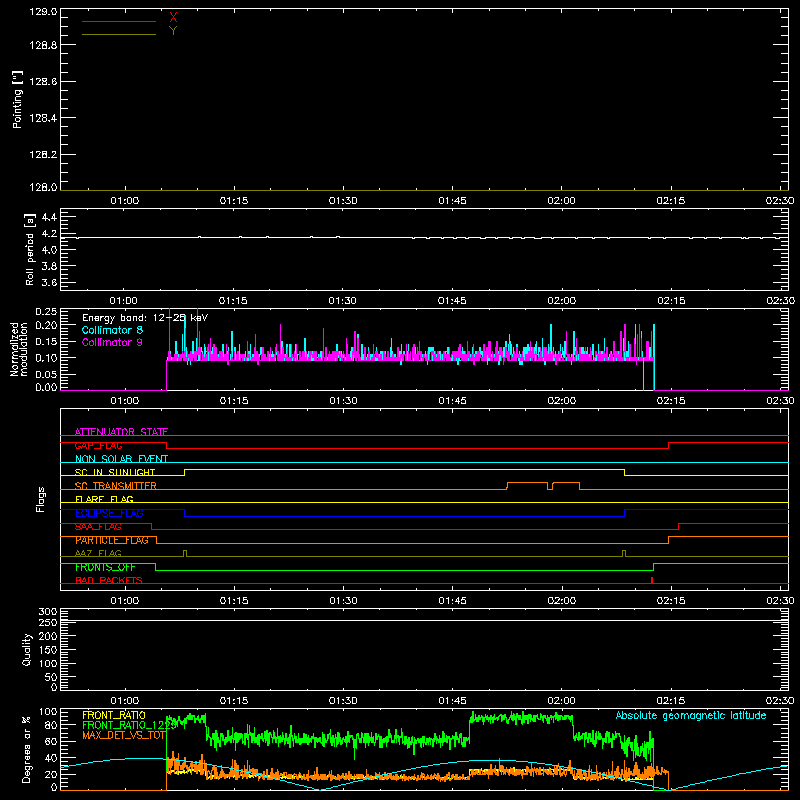
Task: Select the orange 'MAX_DET_VS_TOT' legend label
Action: pos(124,735)
